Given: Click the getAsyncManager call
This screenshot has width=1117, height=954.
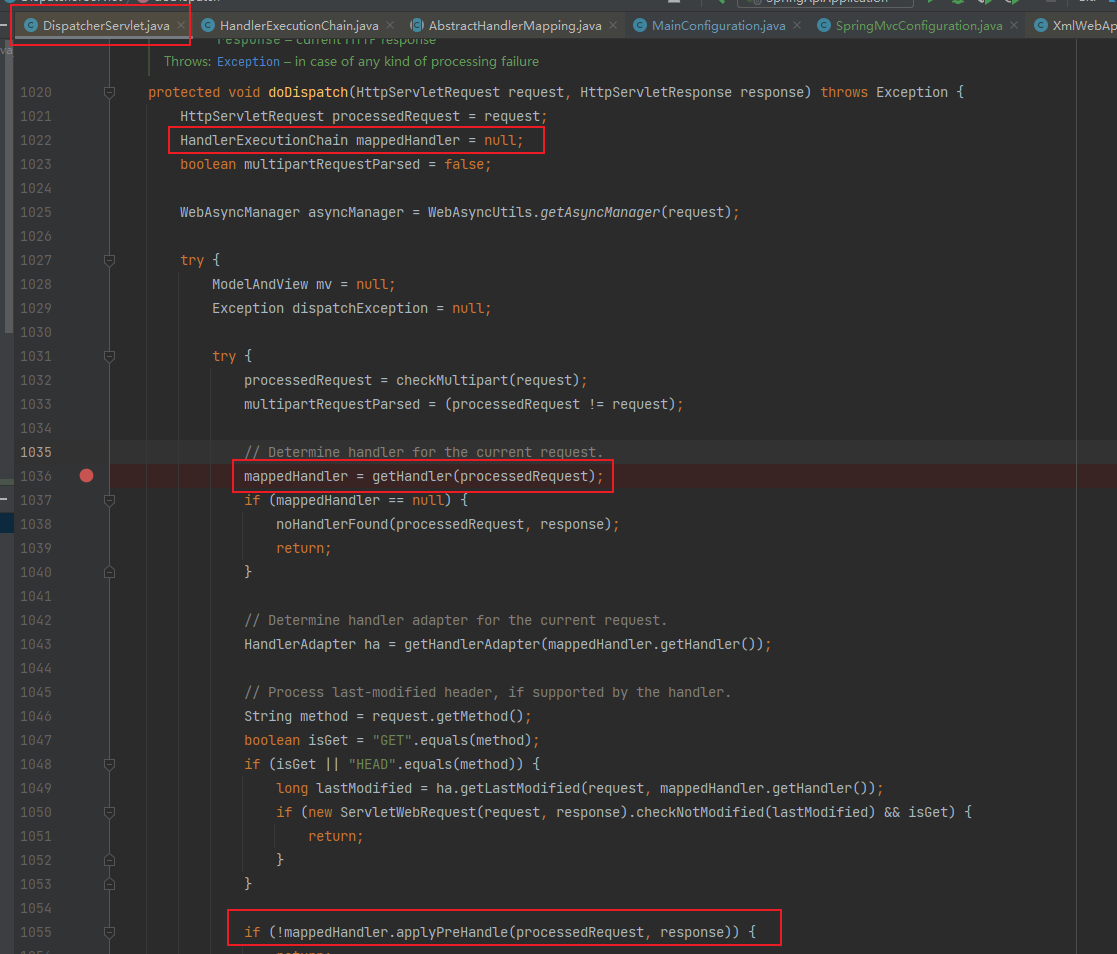Looking at the screenshot, I should pyautogui.click(x=600, y=212).
